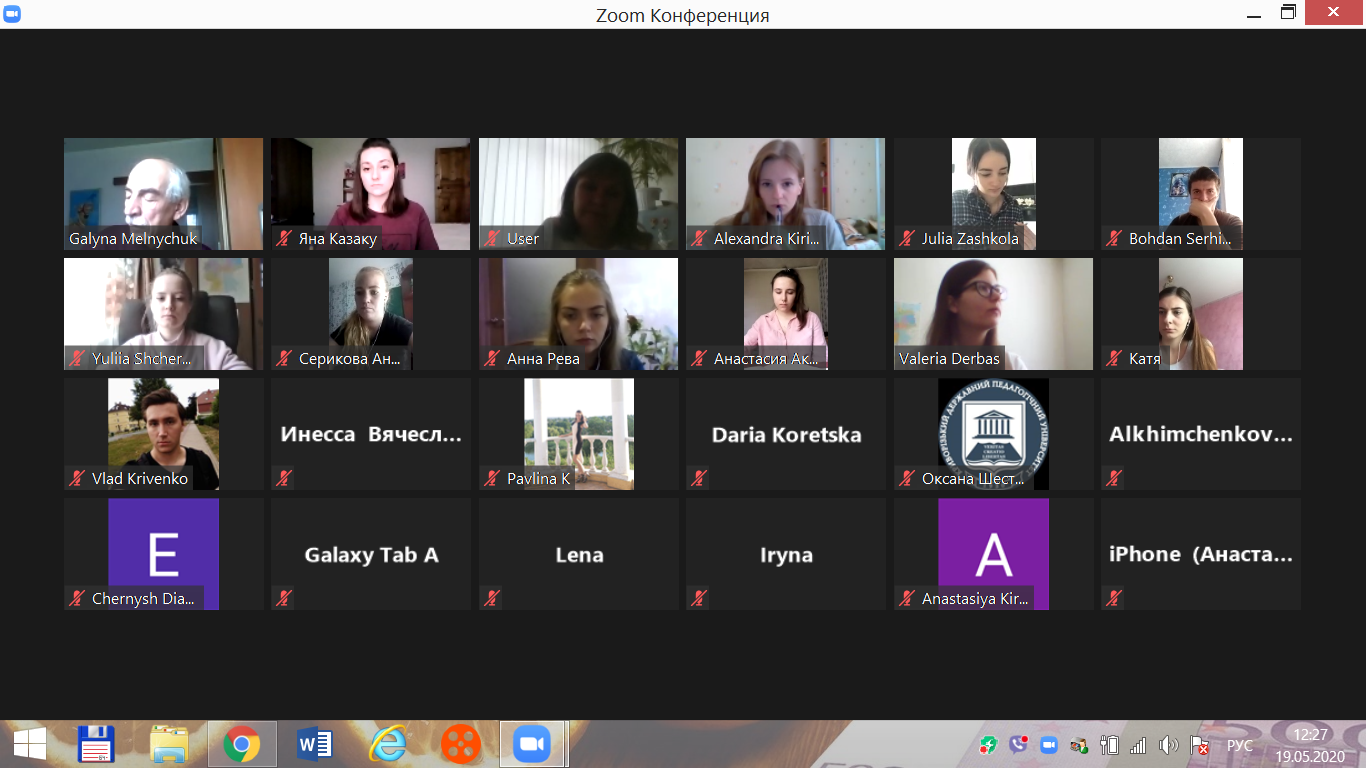This screenshot has width=1366, height=768.
Task: Click the Zoom camera button in taskbar
Action: tap(532, 744)
